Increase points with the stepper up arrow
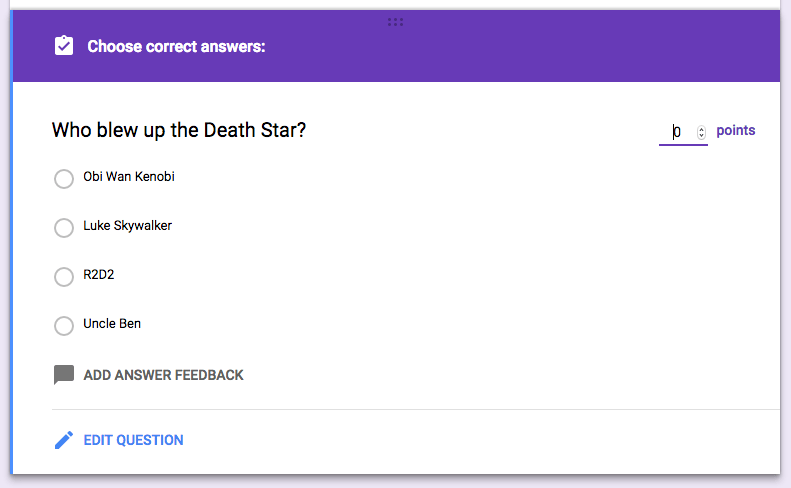Screen dimensions: 791x488 (x=701, y=128)
